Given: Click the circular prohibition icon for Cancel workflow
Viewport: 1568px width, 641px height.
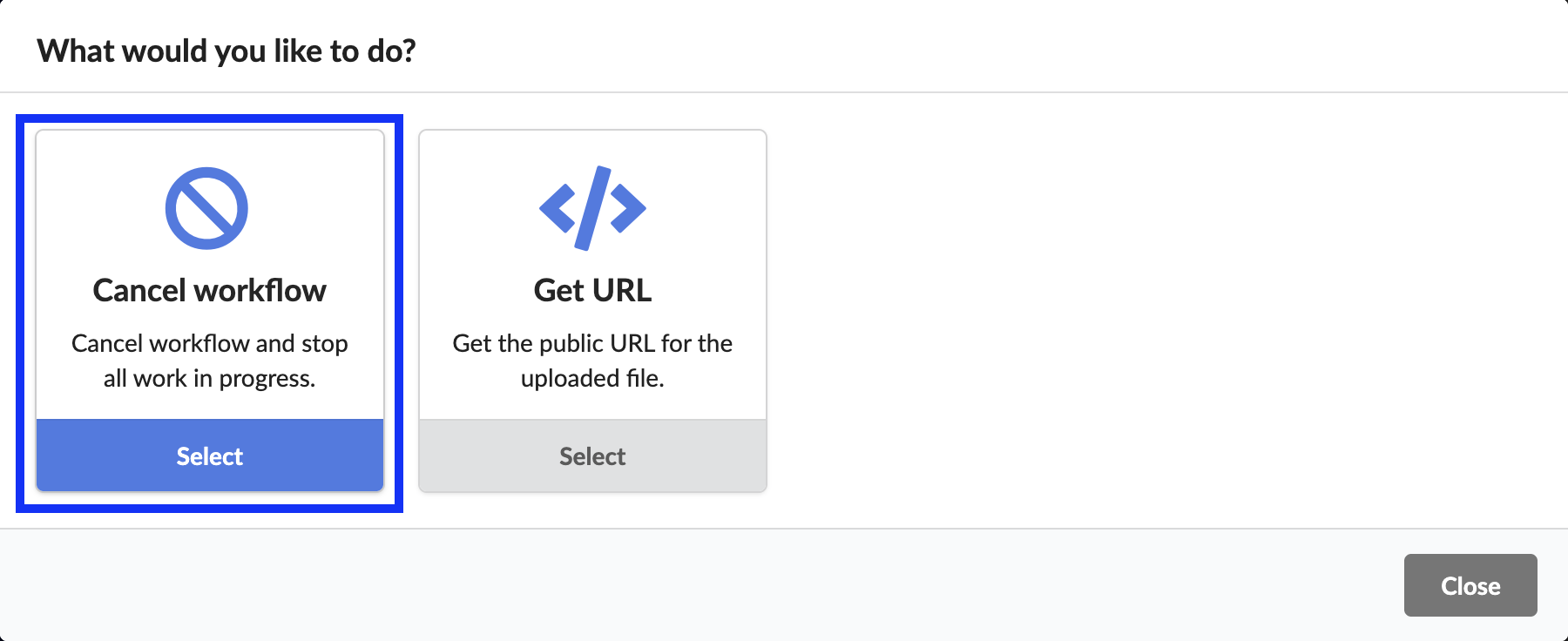Looking at the screenshot, I should pyautogui.click(x=207, y=208).
